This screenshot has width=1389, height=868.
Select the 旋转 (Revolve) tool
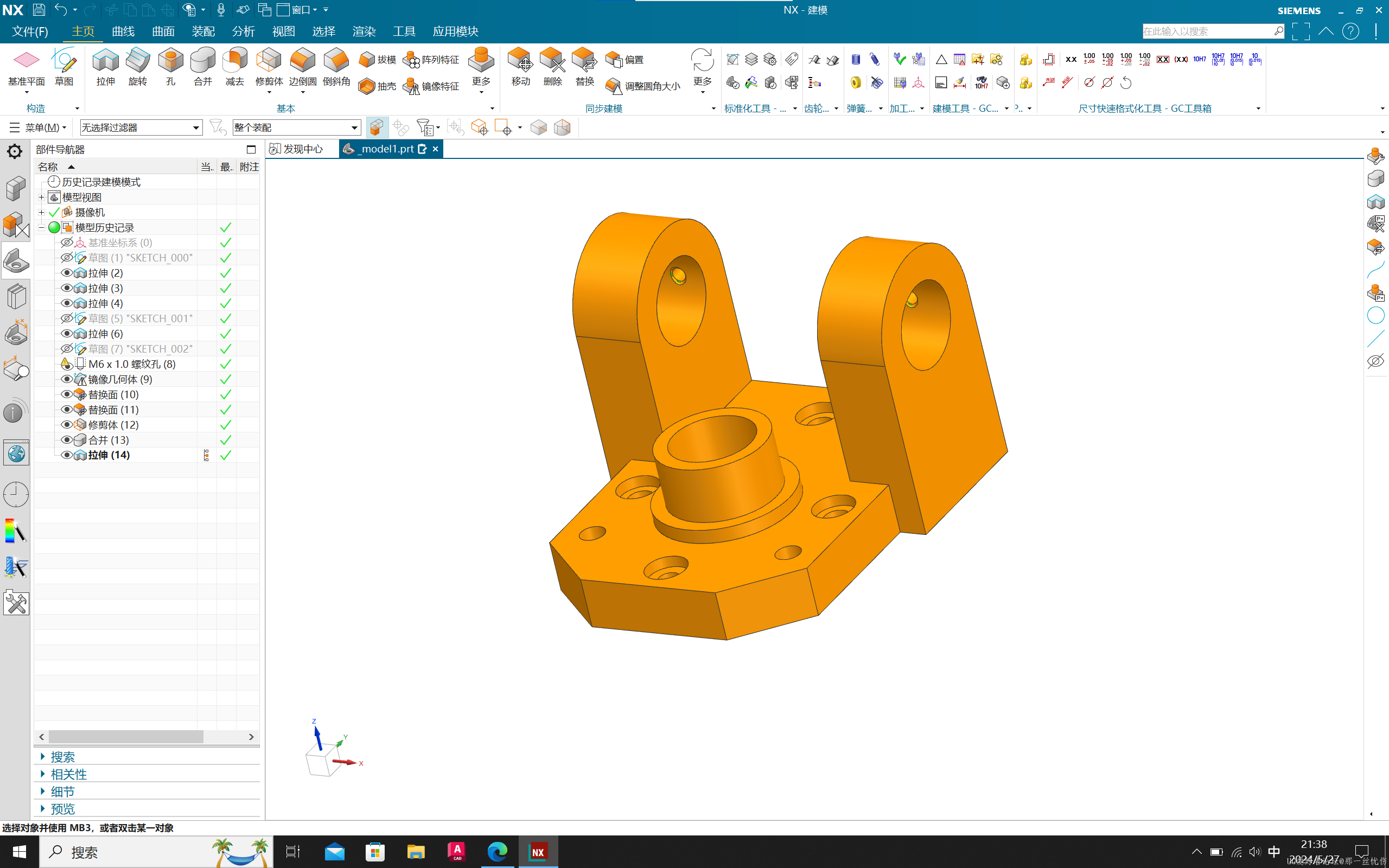pyautogui.click(x=138, y=67)
